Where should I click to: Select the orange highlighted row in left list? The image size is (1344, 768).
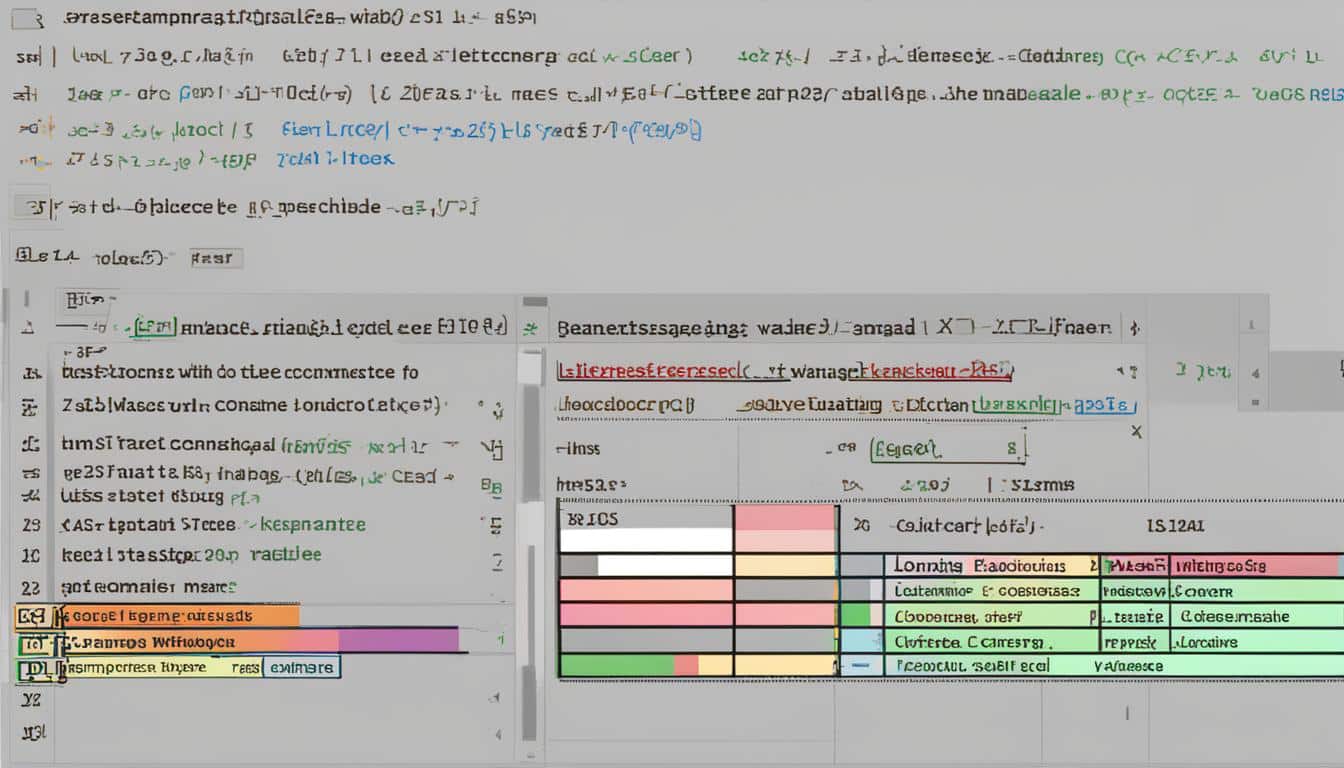180,617
